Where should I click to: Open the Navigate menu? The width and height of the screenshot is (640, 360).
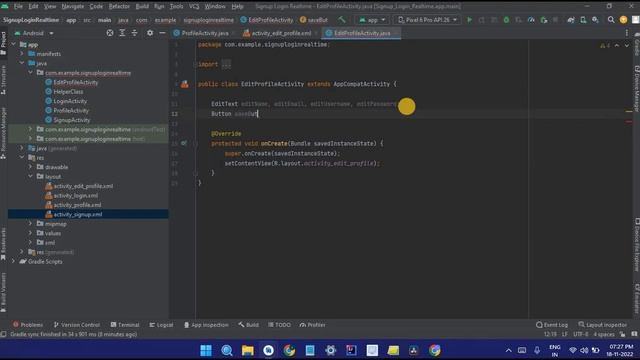click(73, 7)
